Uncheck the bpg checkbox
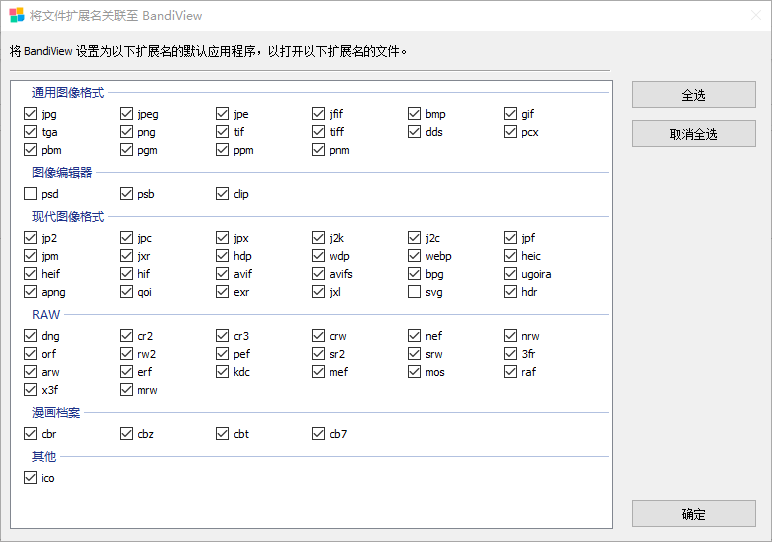The width and height of the screenshot is (772, 542). pos(415,274)
